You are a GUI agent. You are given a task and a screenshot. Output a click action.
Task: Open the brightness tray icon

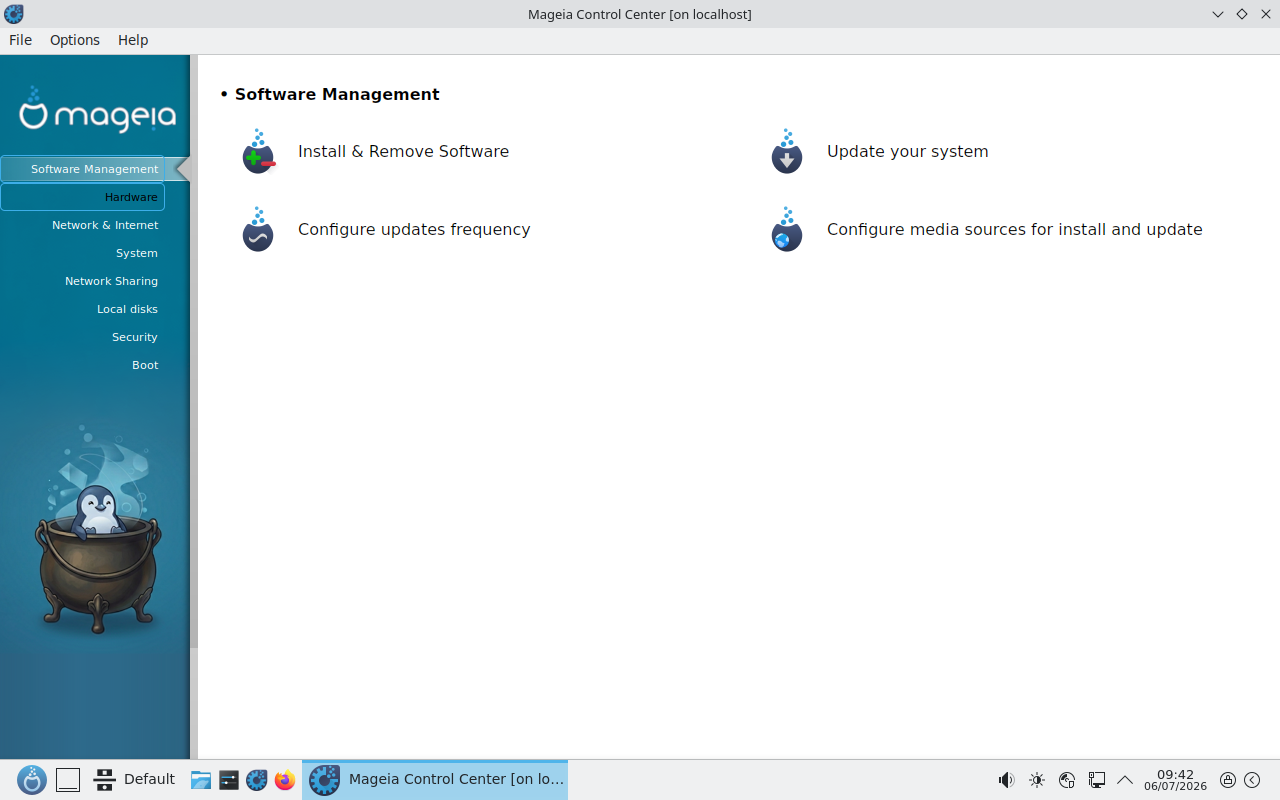(1037, 780)
